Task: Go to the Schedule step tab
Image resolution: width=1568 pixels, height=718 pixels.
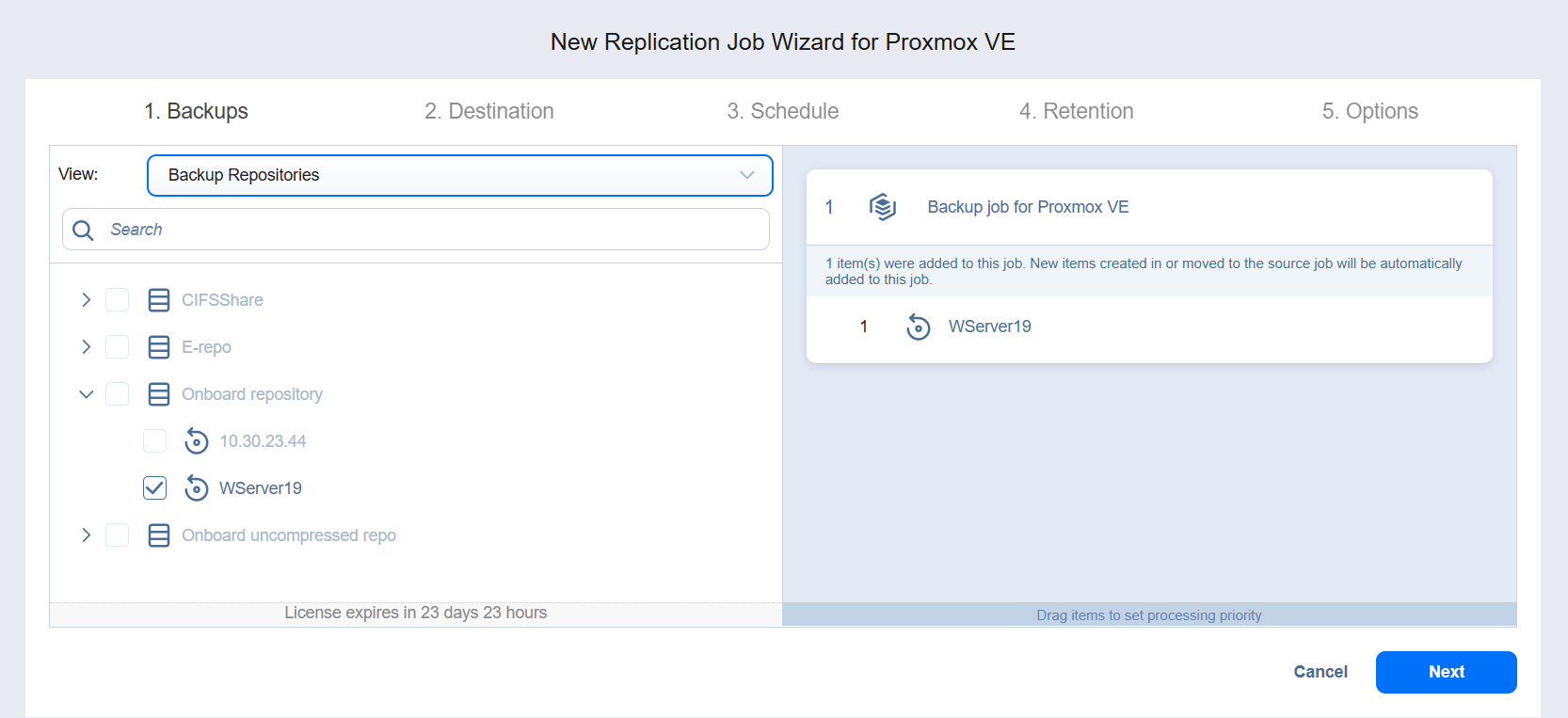Action: (782, 111)
